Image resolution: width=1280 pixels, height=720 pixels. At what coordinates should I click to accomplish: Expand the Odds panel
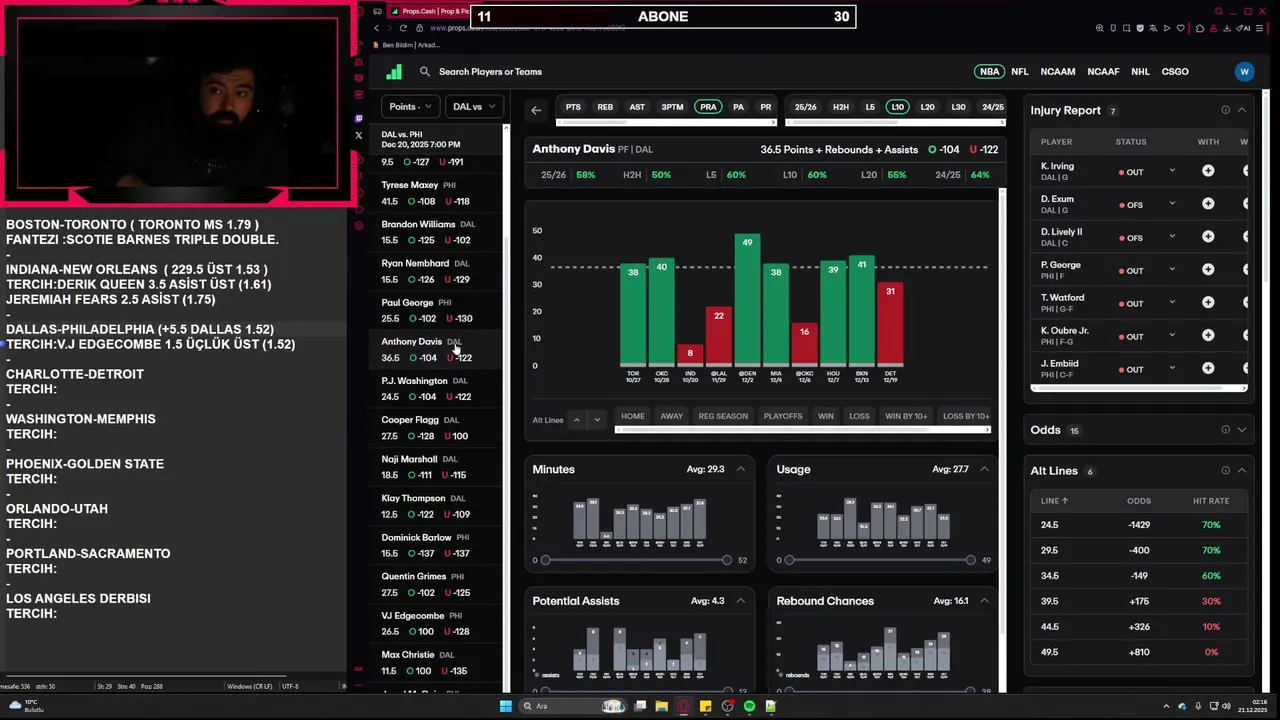pos(1242,430)
